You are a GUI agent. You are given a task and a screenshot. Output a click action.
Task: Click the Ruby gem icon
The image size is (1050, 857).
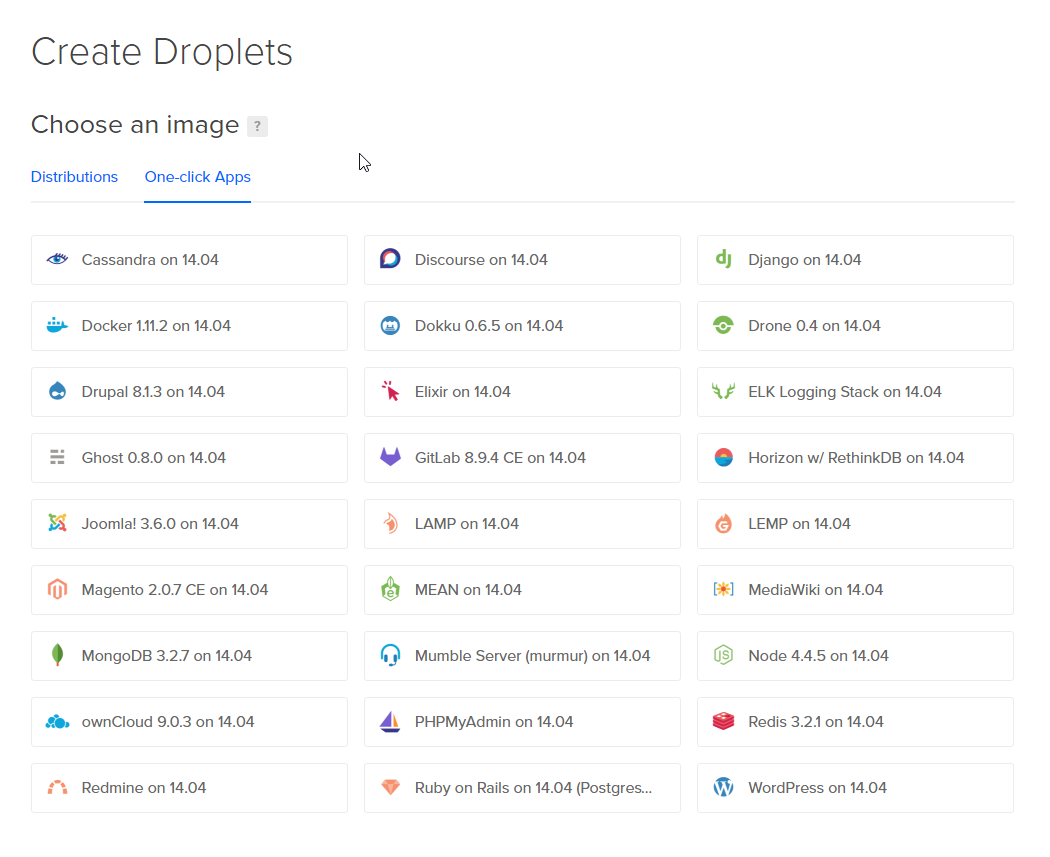pos(390,787)
